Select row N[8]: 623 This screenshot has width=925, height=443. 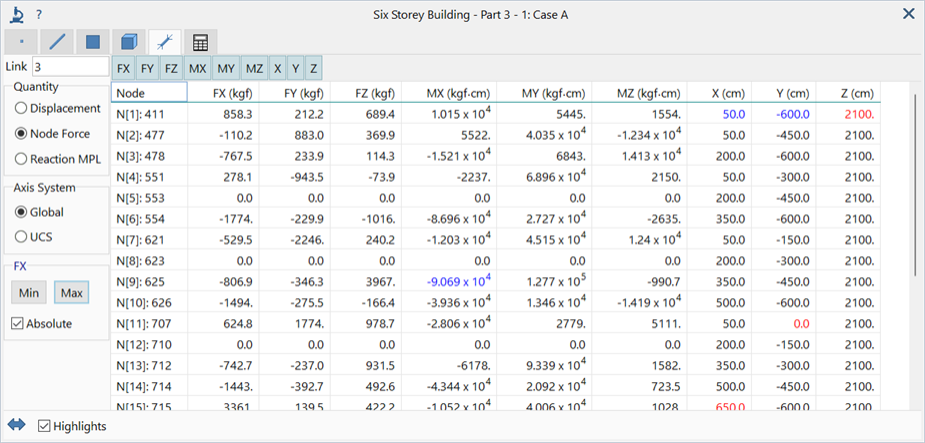coord(496,260)
